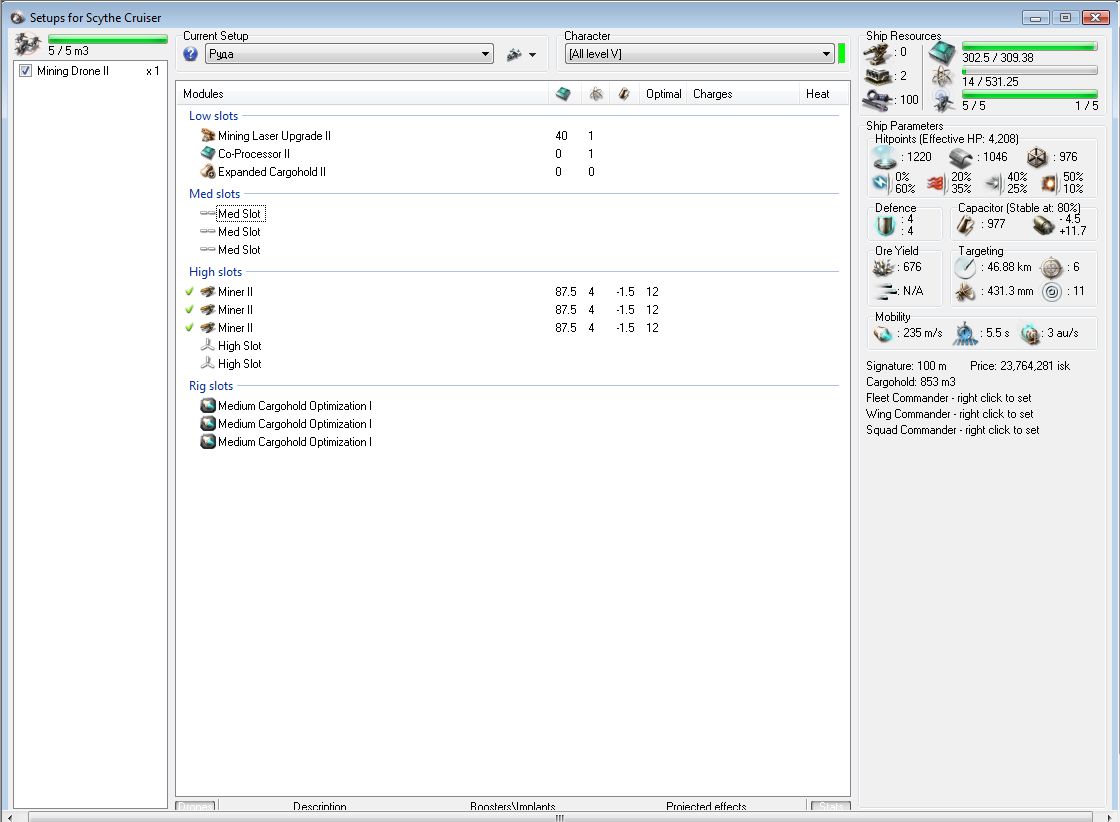This screenshot has width=1120, height=822.
Task: Click the targeting range icon
Action: click(965, 268)
